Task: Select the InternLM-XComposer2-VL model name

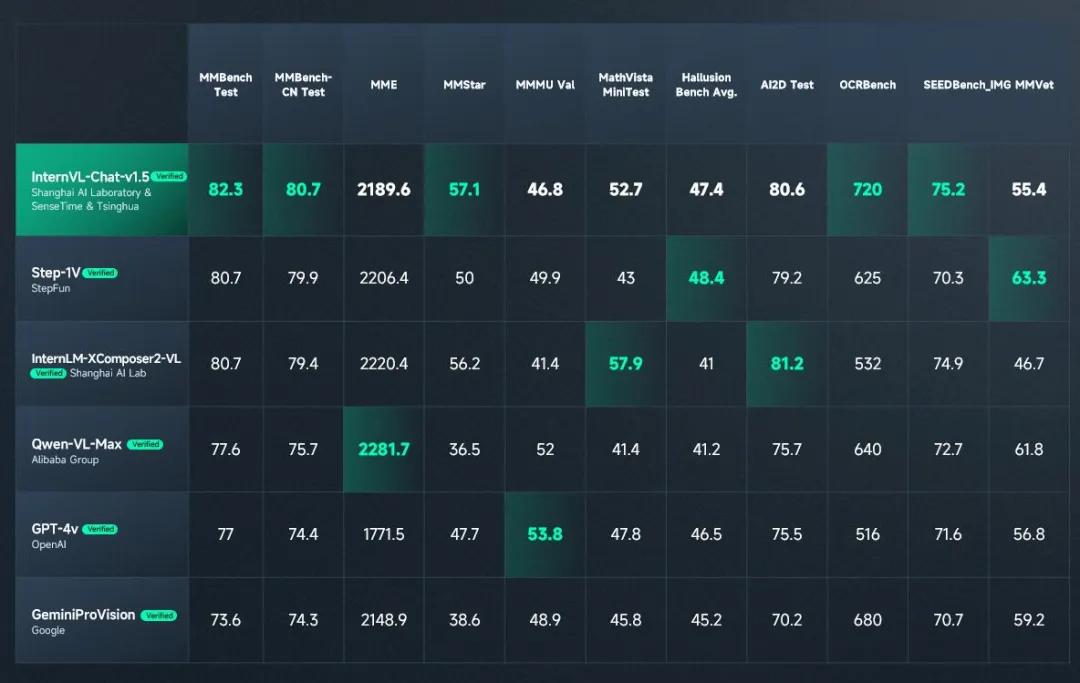Action: (x=106, y=359)
